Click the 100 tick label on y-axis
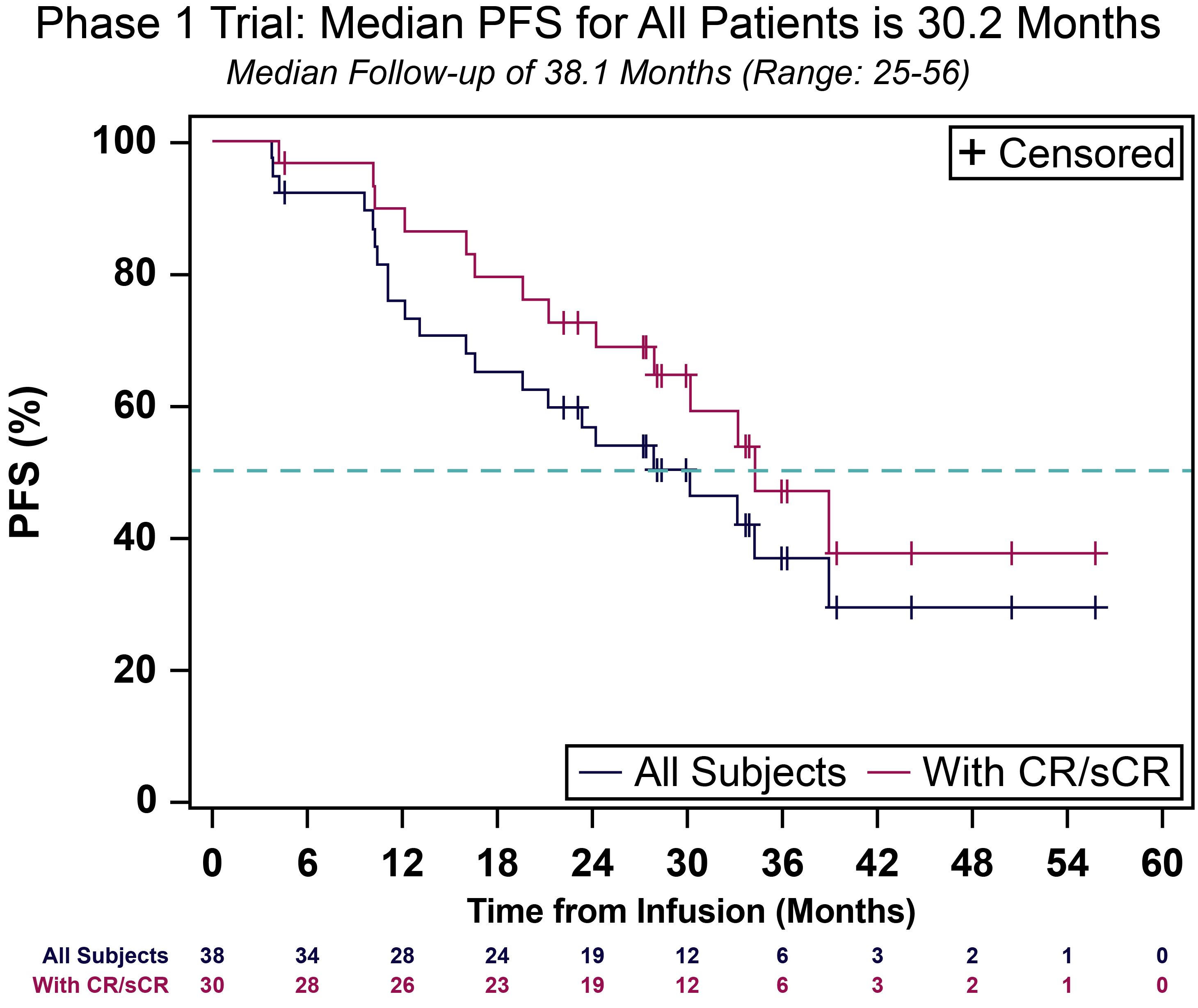1198x1008 pixels. click(x=124, y=142)
